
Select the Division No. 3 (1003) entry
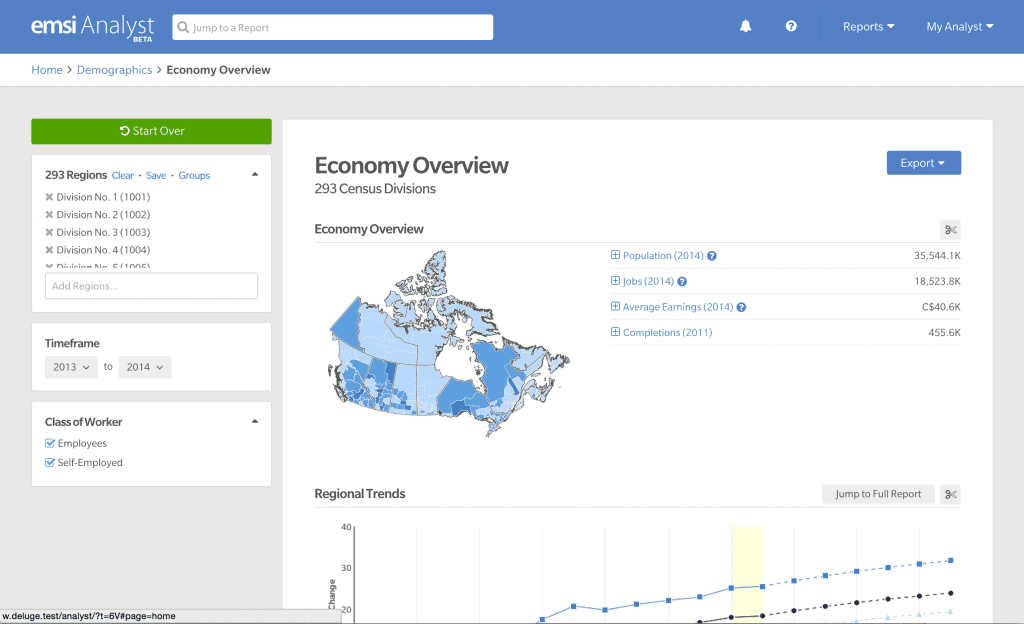(103, 232)
